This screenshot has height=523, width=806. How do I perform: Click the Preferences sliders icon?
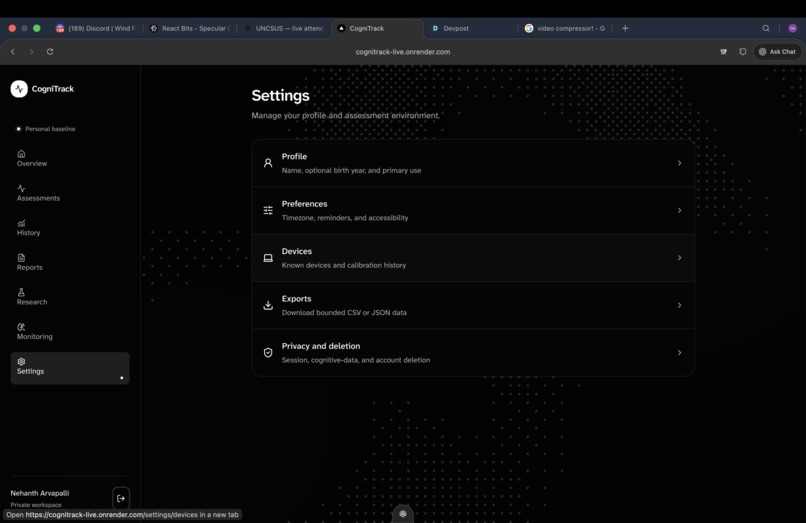(268, 210)
